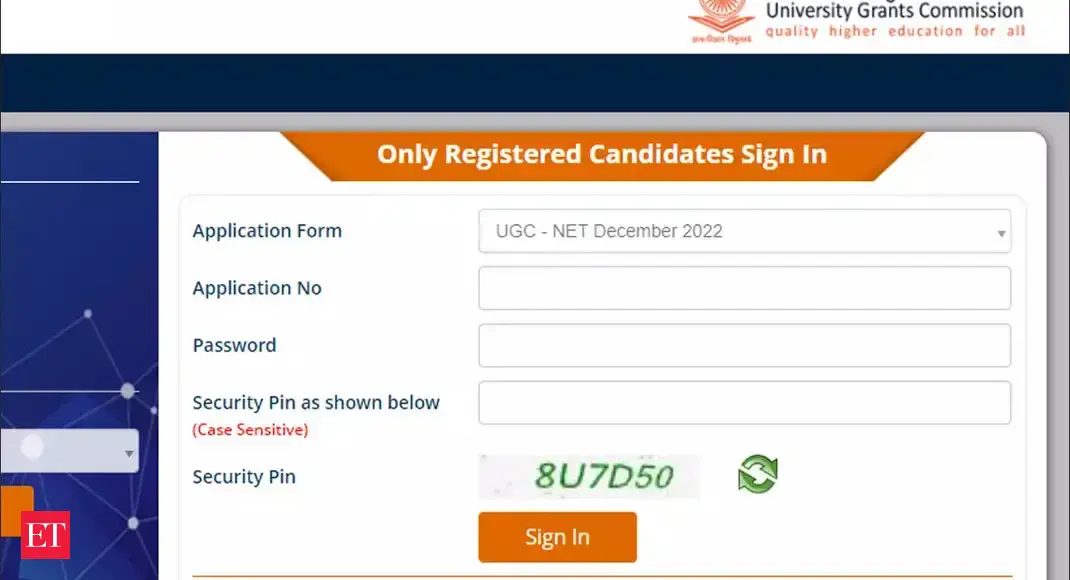The width and height of the screenshot is (1070, 580).
Task: Open the gray dropdown in left sidebar
Action: point(68,451)
